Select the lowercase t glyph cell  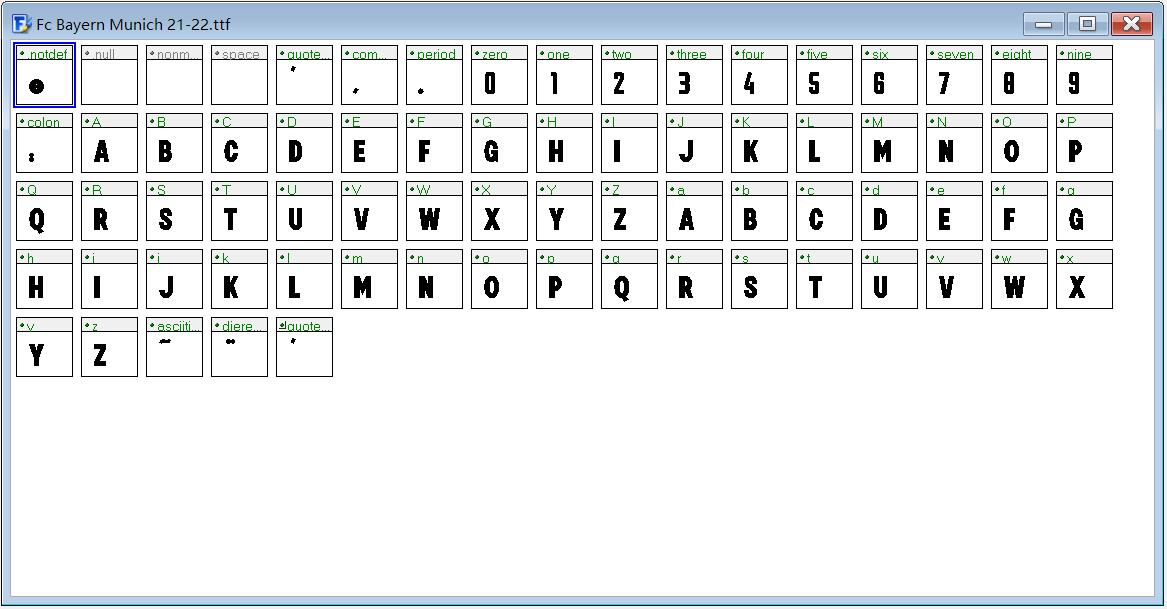[x=825, y=279]
